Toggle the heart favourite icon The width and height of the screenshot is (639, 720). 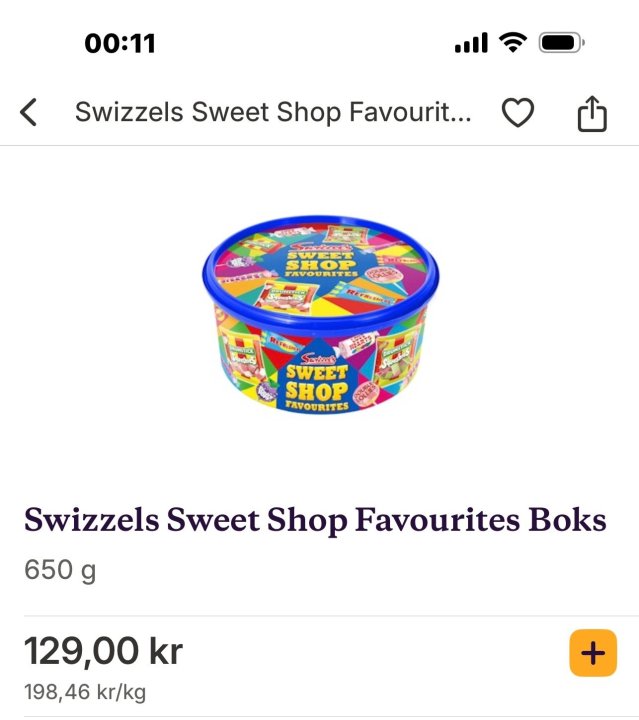517,113
